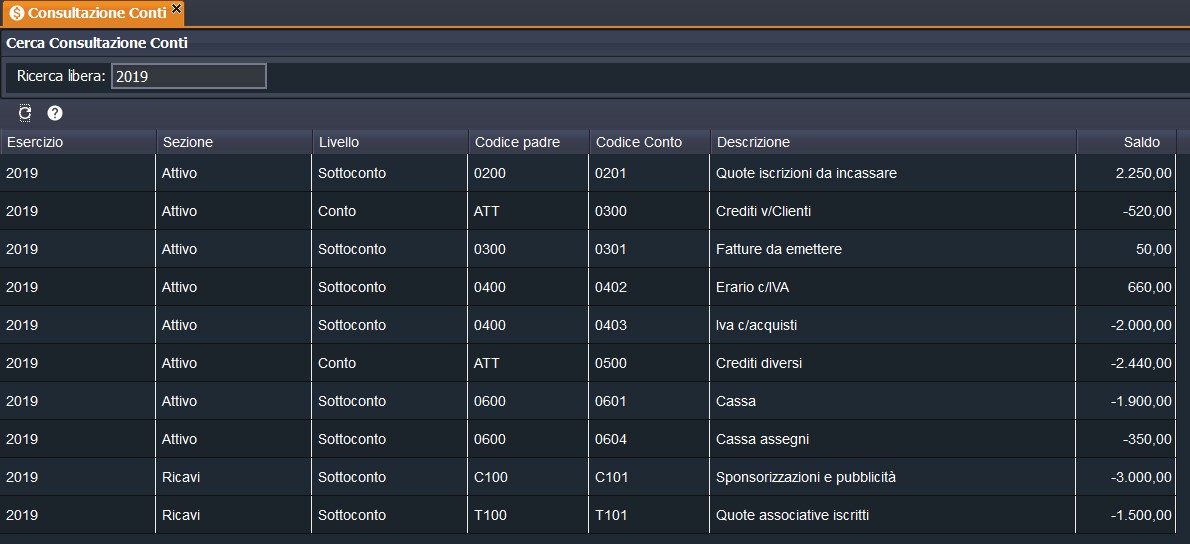Click the refresh icon in the toolbar
Image resolution: width=1190 pixels, height=544 pixels.
(x=25, y=114)
